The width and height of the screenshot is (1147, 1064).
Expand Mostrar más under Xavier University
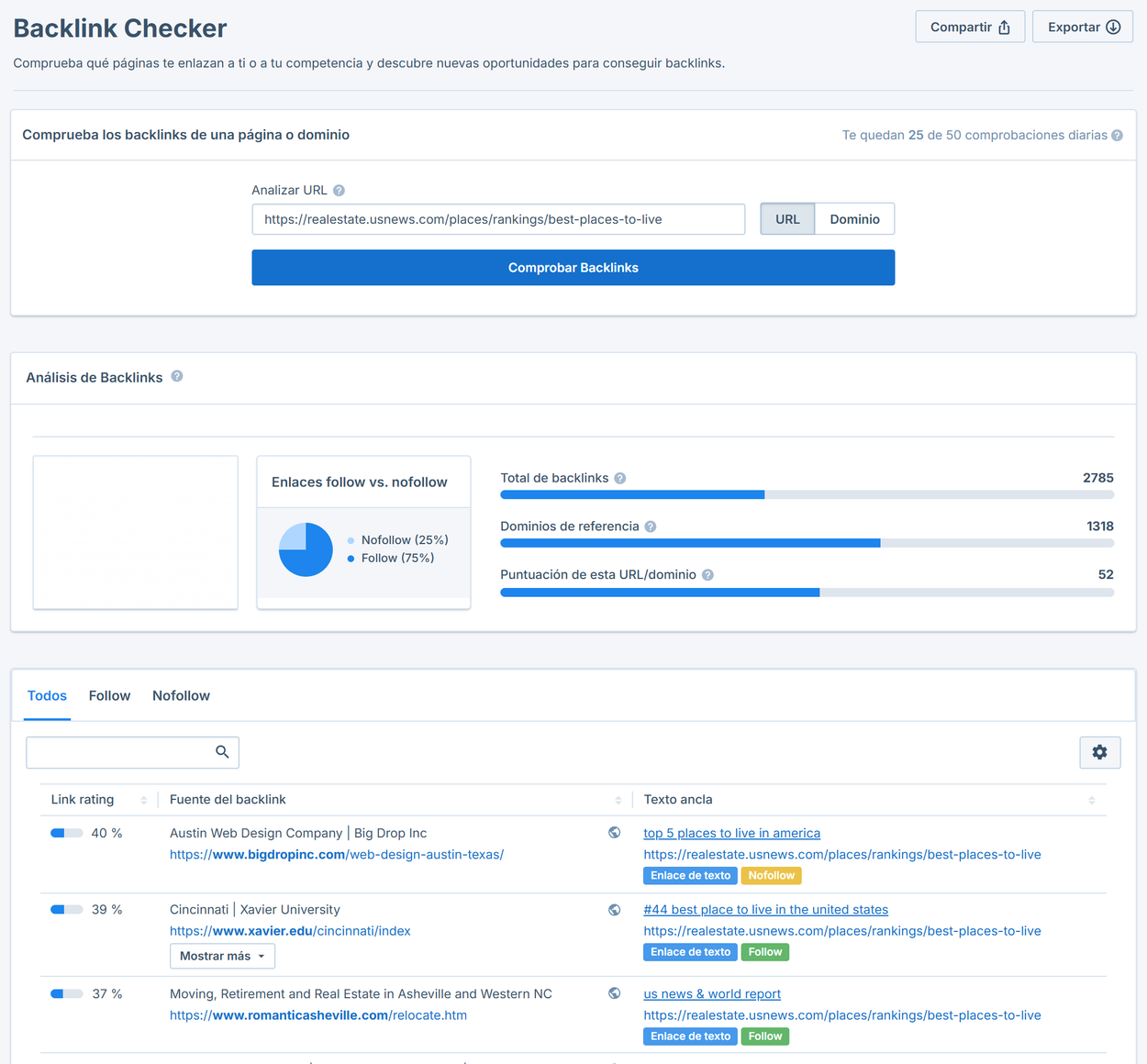point(222,956)
